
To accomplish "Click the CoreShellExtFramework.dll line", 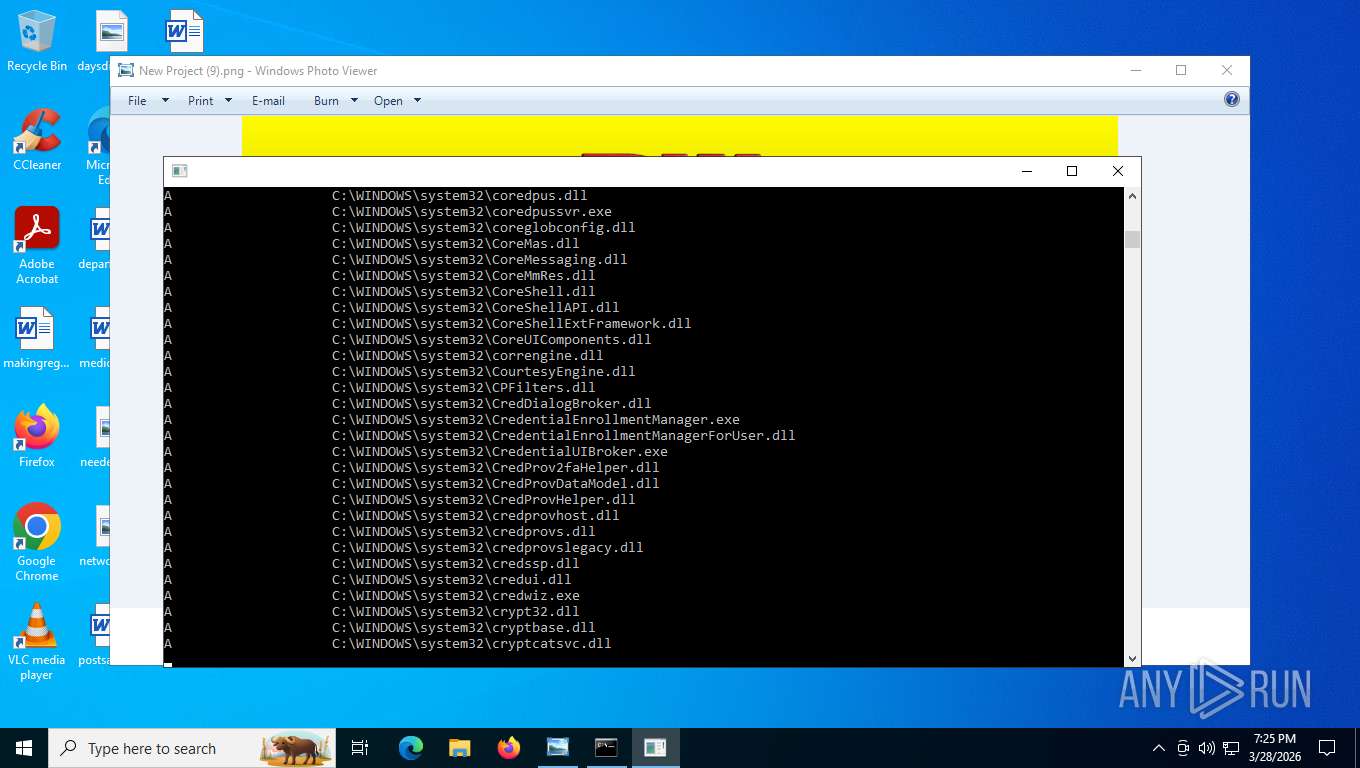I will [512, 324].
